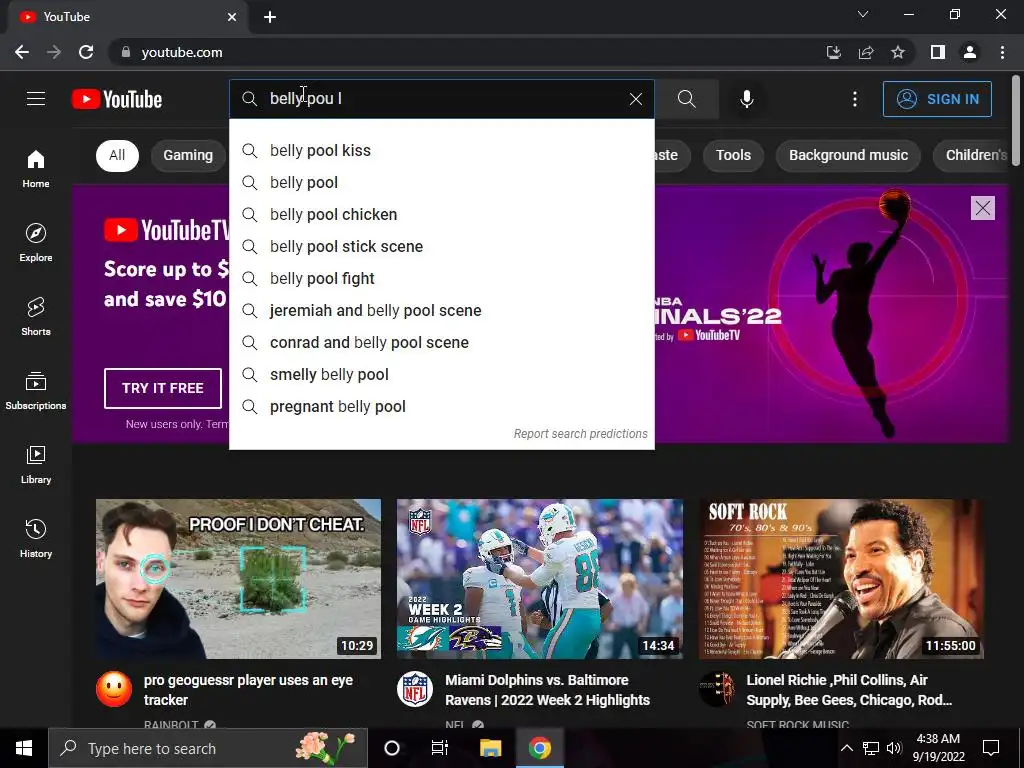Screen dimensions: 1024x768
Task: Click the magnifier search button
Action: 686,99
